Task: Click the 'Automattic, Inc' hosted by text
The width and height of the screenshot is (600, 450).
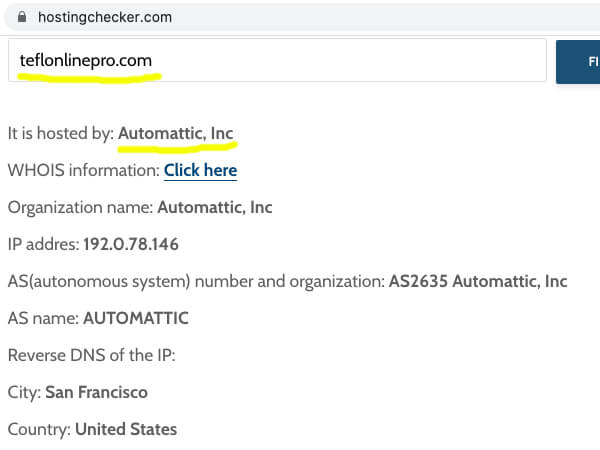Action: pyautogui.click(x=176, y=134)
